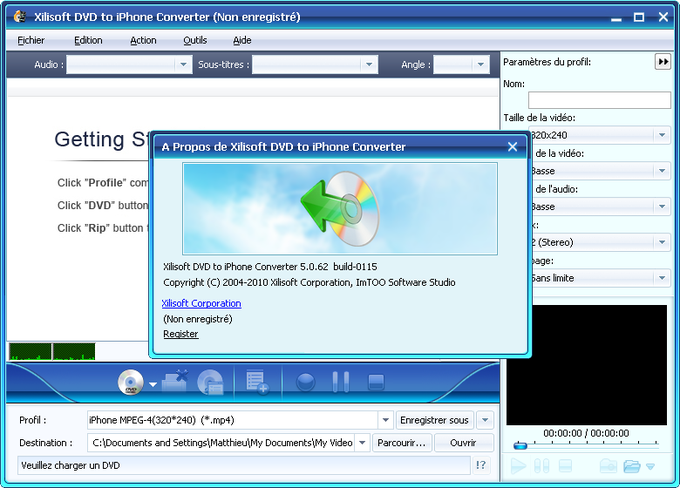Expand the DVD button arrow menu
The image size is (680, 488).
[x=153, y=384]
